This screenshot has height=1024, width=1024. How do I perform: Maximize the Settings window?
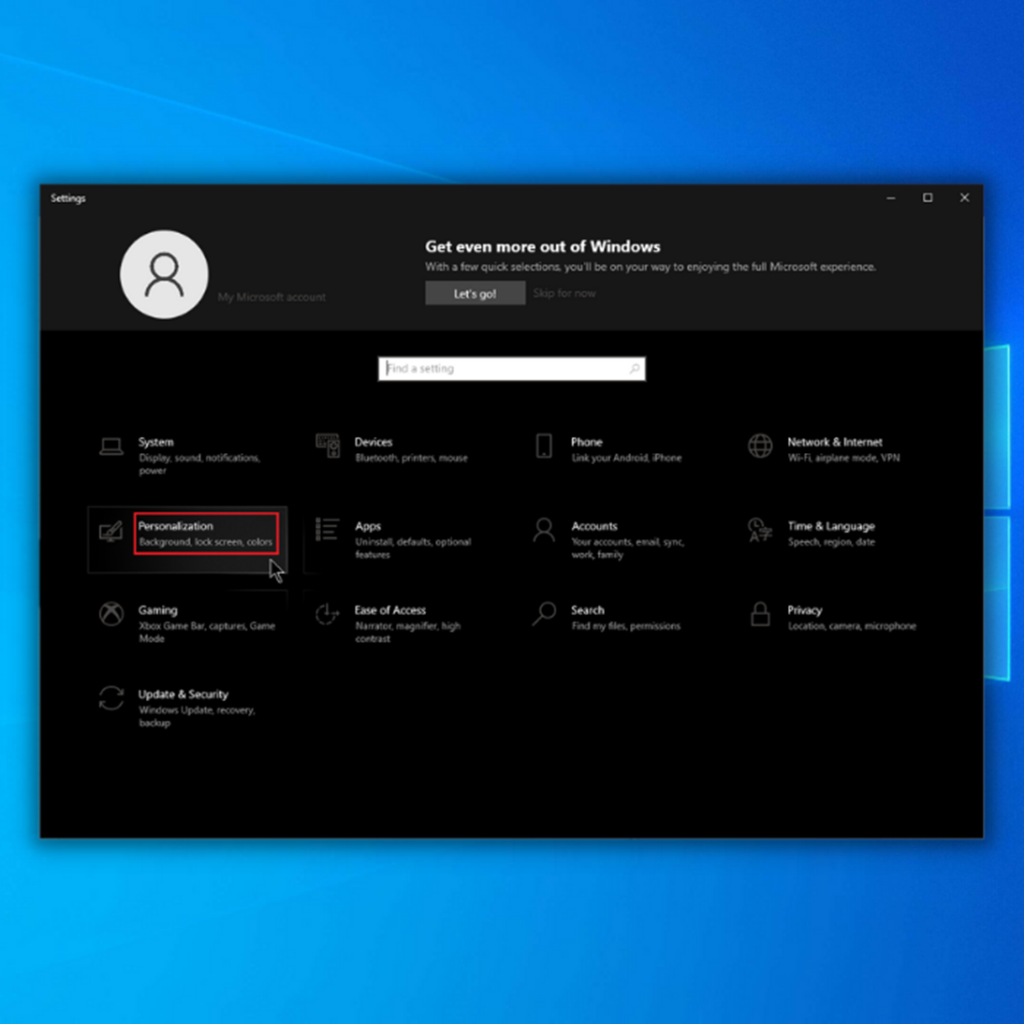tap(927, 198)
